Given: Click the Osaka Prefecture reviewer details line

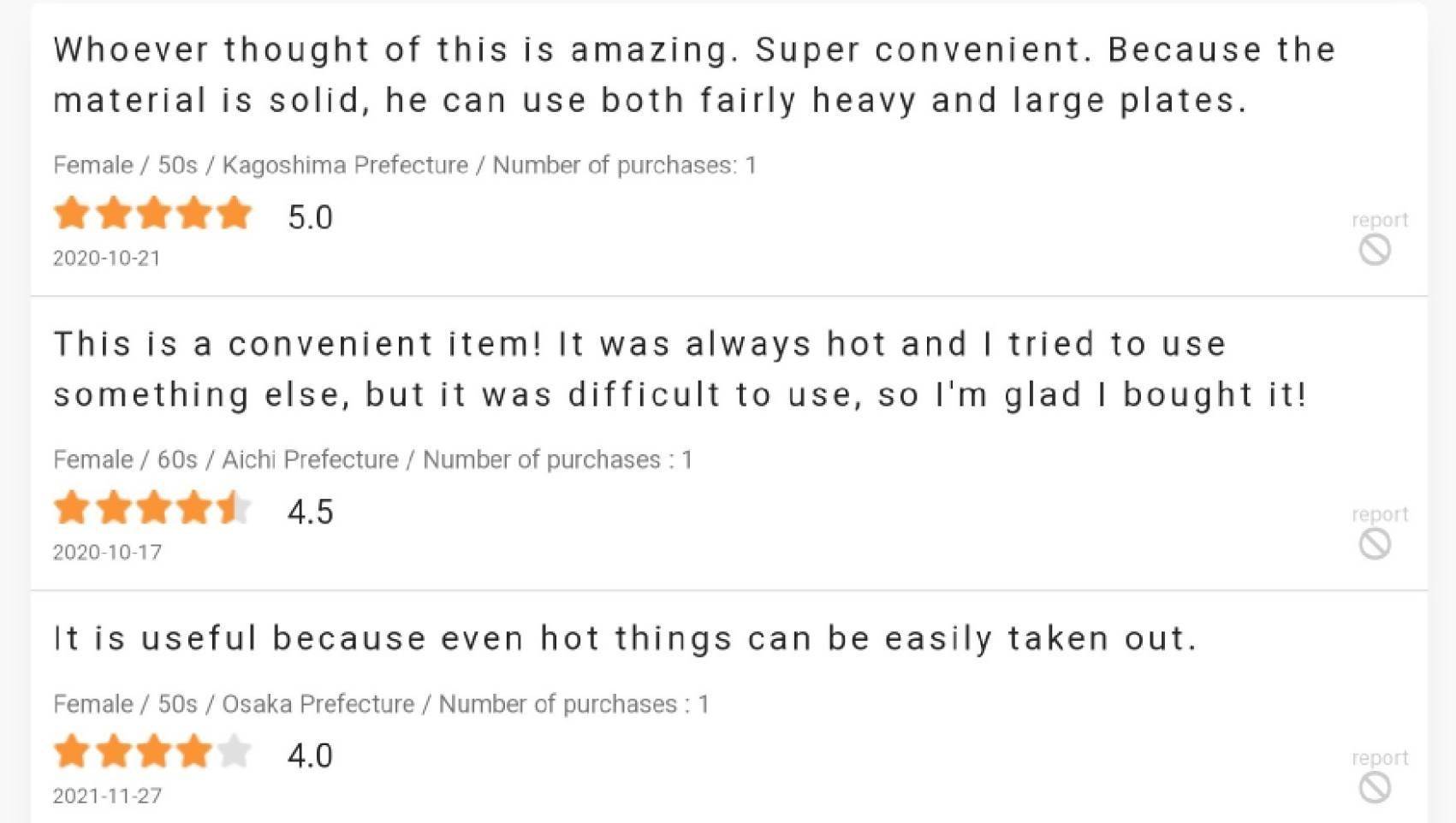Looking at the screenshot, I should [381, 704].
